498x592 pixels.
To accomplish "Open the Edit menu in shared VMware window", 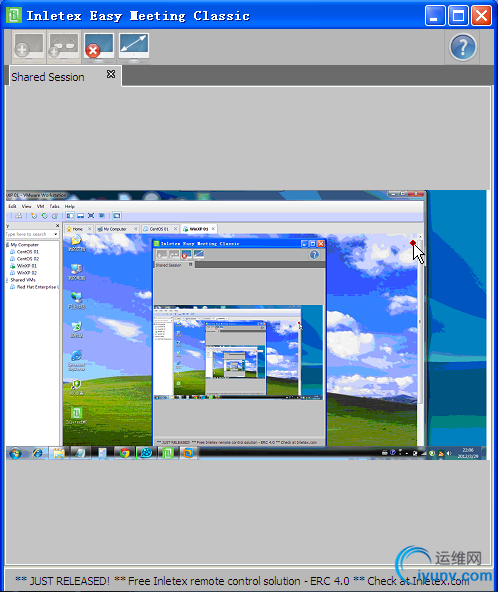I will tap(12, 206).
